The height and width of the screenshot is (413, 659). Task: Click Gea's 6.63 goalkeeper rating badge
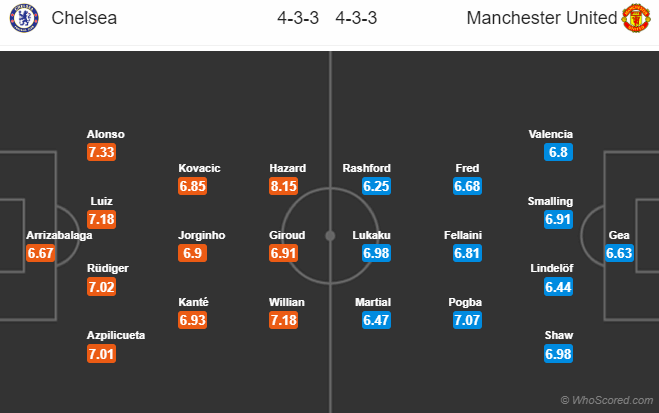(619, 253)
